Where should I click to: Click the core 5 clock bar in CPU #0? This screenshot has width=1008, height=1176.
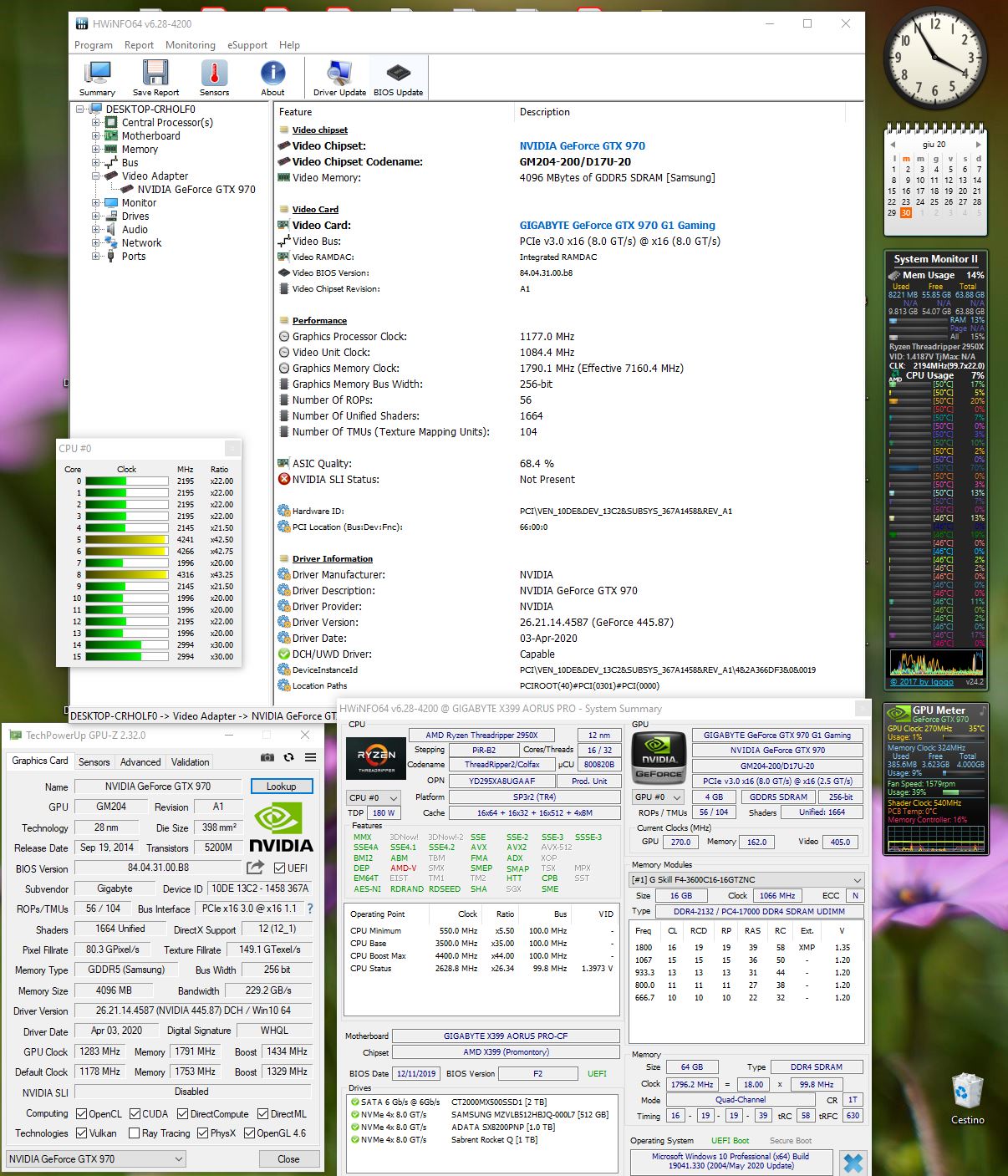pyautogui.click(x=127, y=539)
